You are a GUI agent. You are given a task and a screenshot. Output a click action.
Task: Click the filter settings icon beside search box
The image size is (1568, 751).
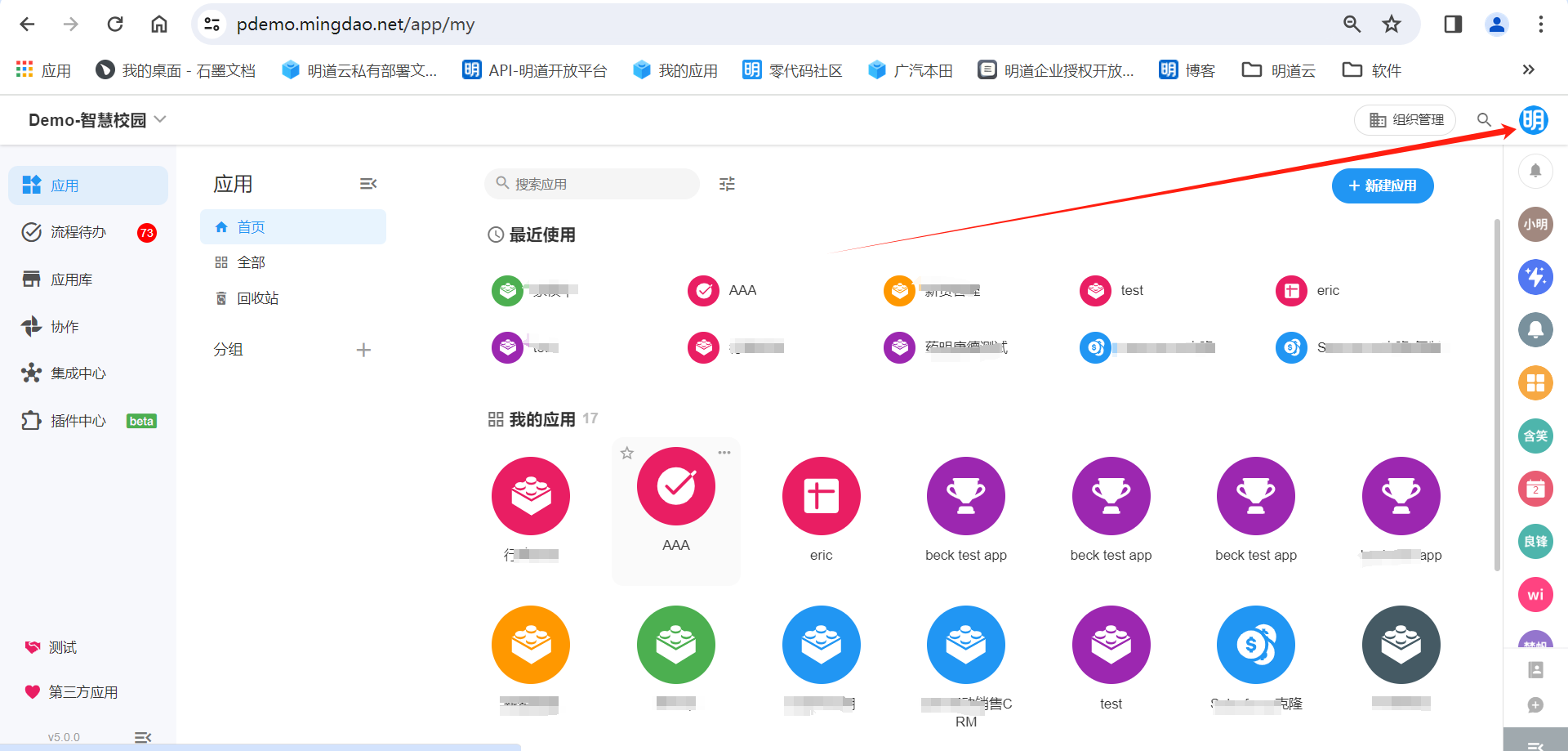(x=727, y=184)
